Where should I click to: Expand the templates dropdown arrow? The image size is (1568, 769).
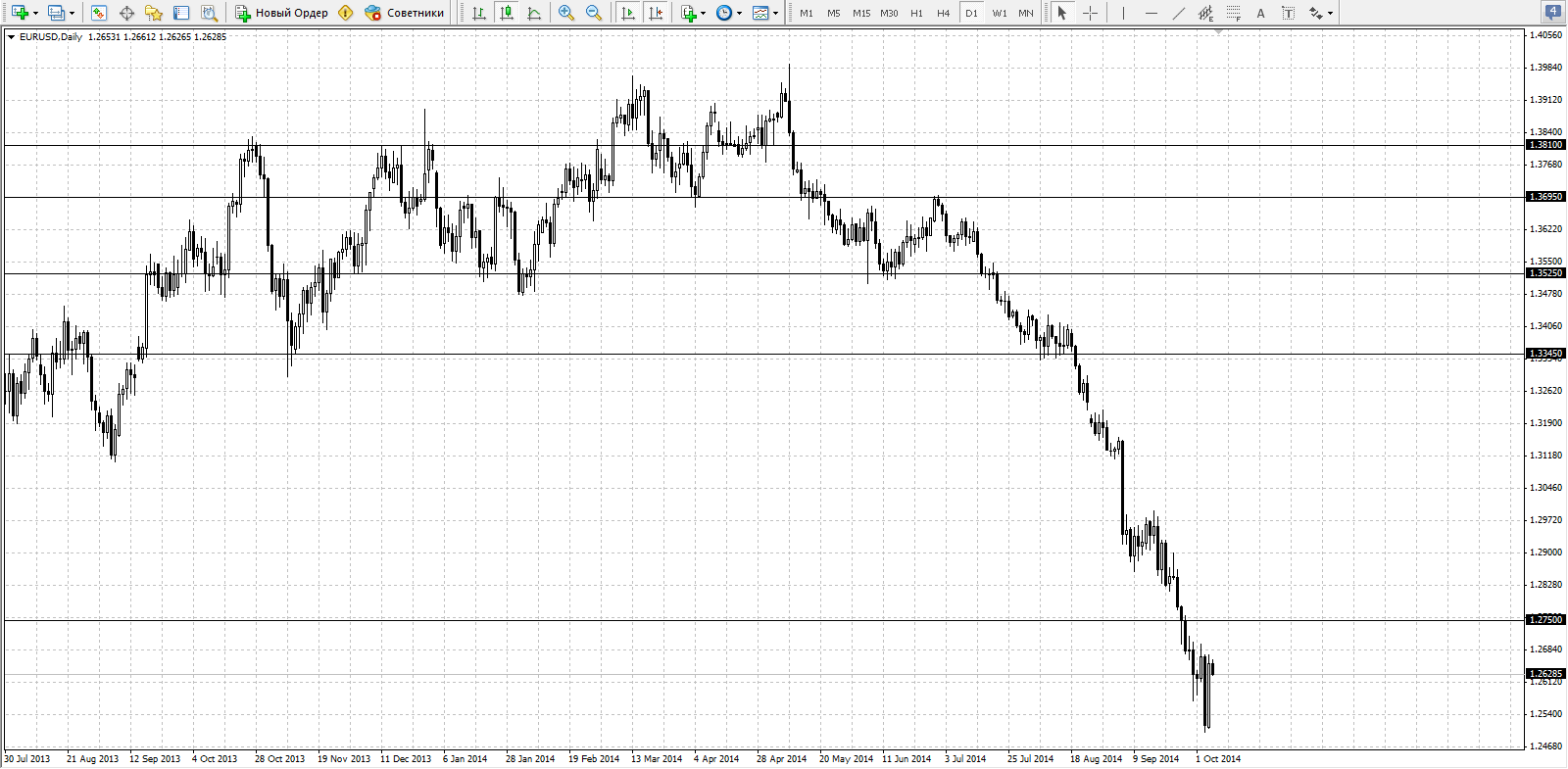coord(775,14)
